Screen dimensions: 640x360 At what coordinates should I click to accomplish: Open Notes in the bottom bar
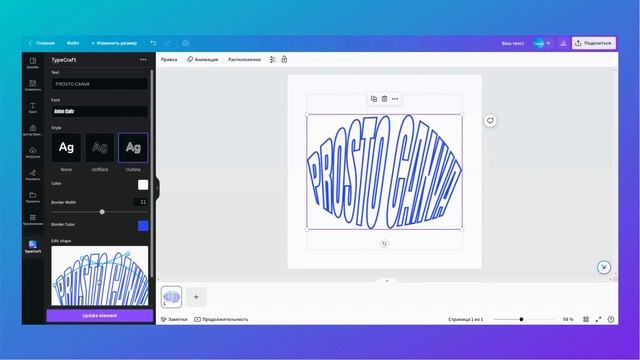174,319
